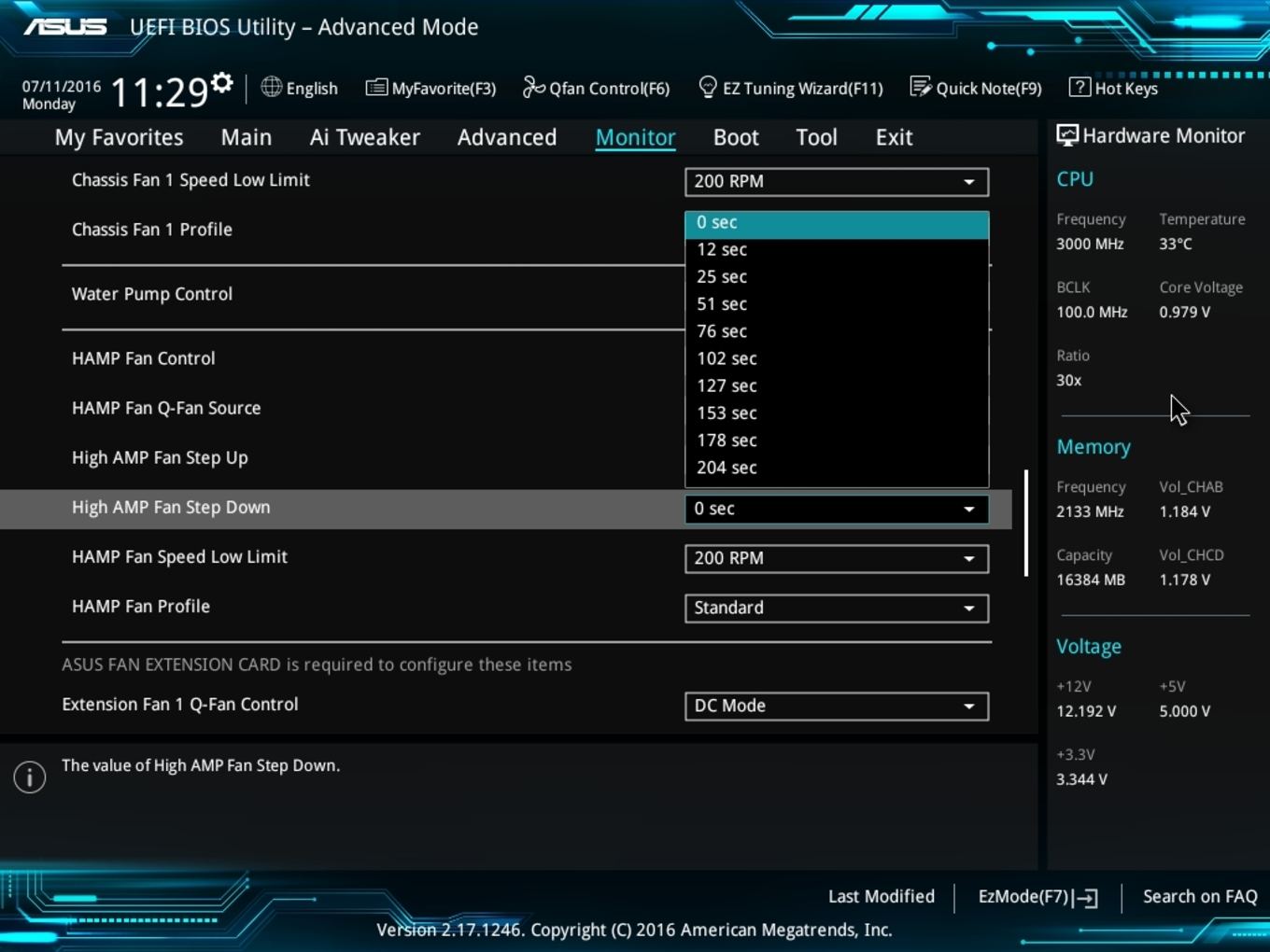Choose 0 sec option in list

[837, 223]
